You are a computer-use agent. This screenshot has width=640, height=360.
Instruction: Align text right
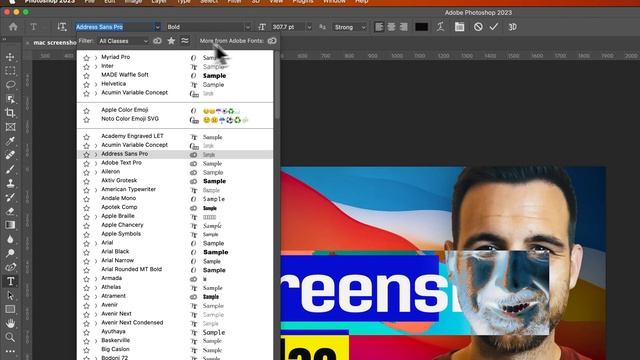[x=404, y=27]
